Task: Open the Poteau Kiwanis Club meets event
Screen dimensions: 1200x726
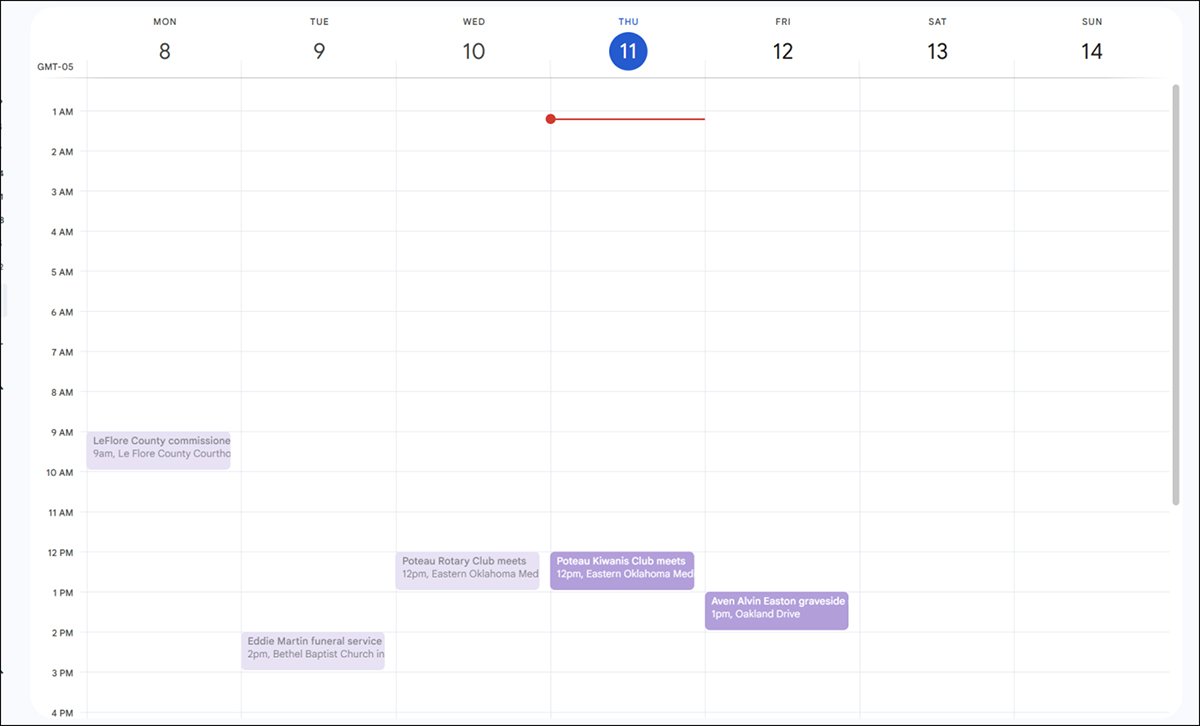Action: 622,571
